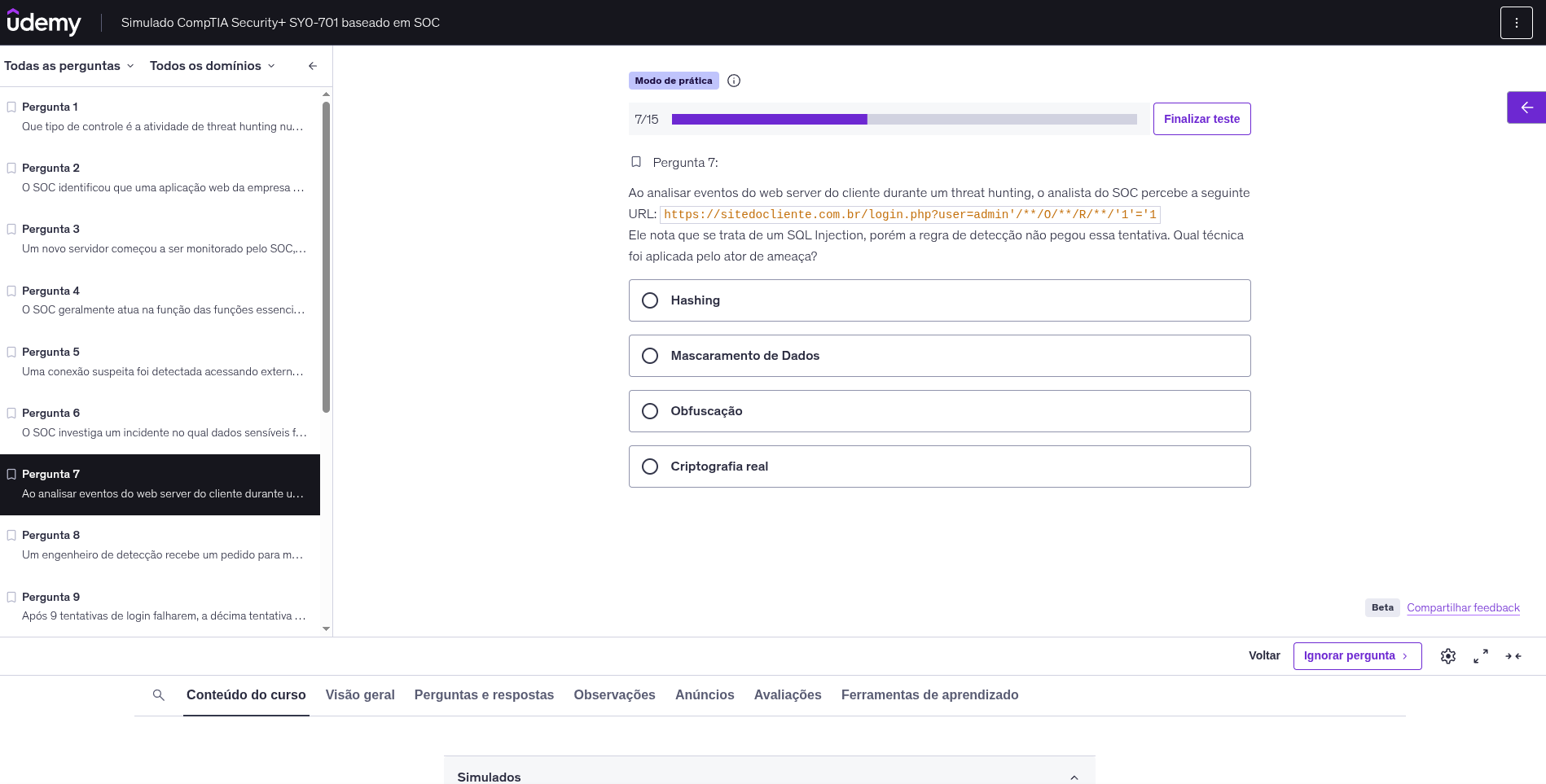Screen dimensions: 1546x784
Task: Open the settings gear icon
Action: pyautogui.click(x=1447, y=656)
